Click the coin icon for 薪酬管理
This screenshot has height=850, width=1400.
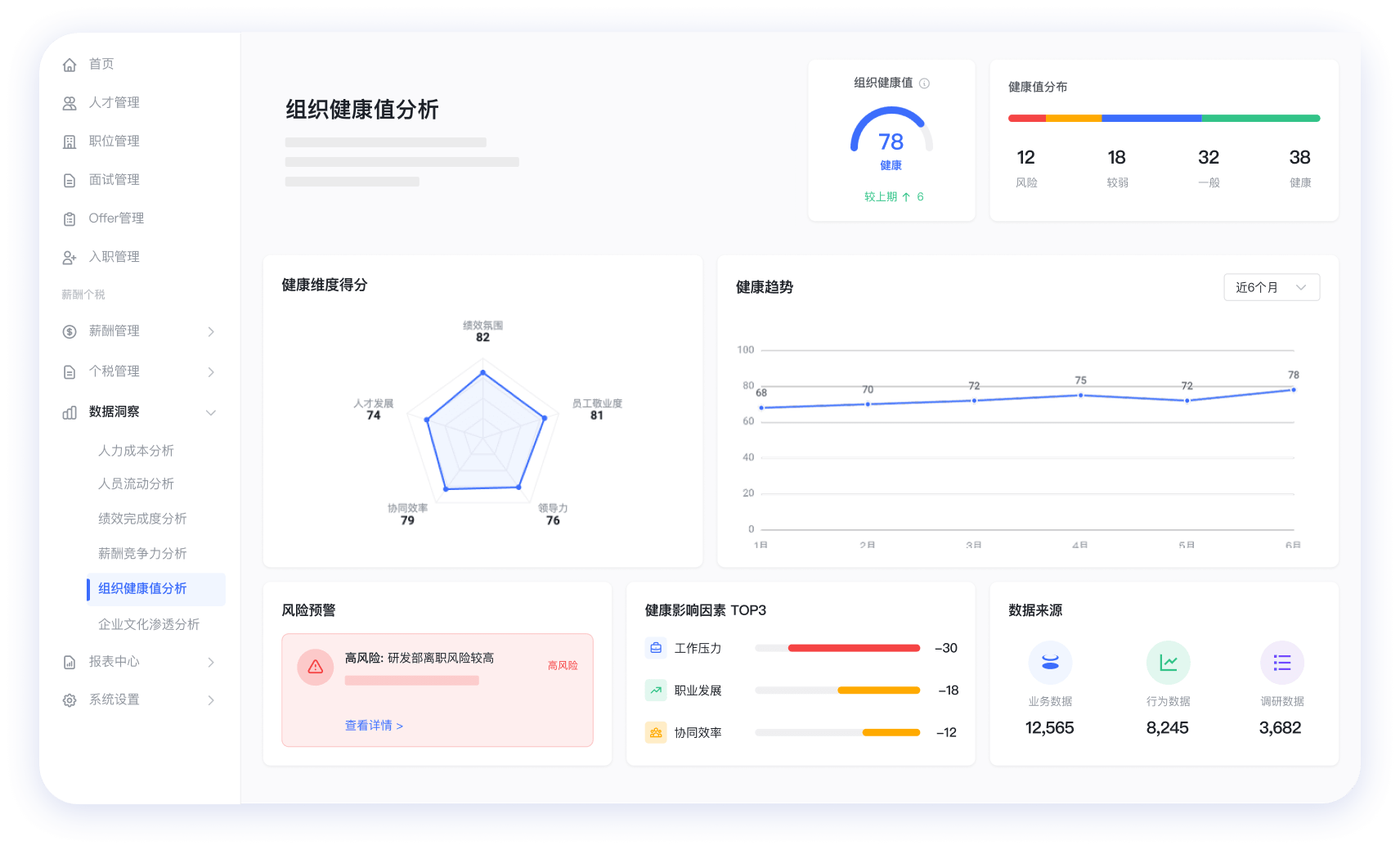70,331
